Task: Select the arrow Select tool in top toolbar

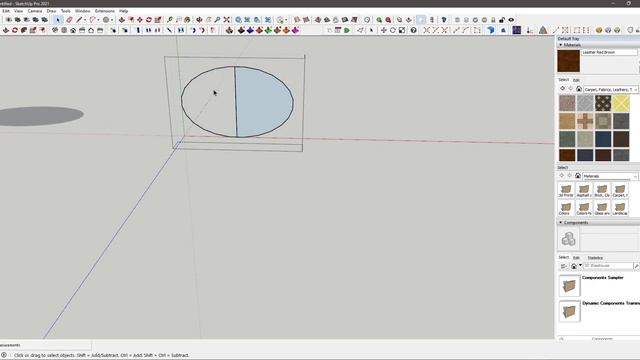Action: (58, 20)
